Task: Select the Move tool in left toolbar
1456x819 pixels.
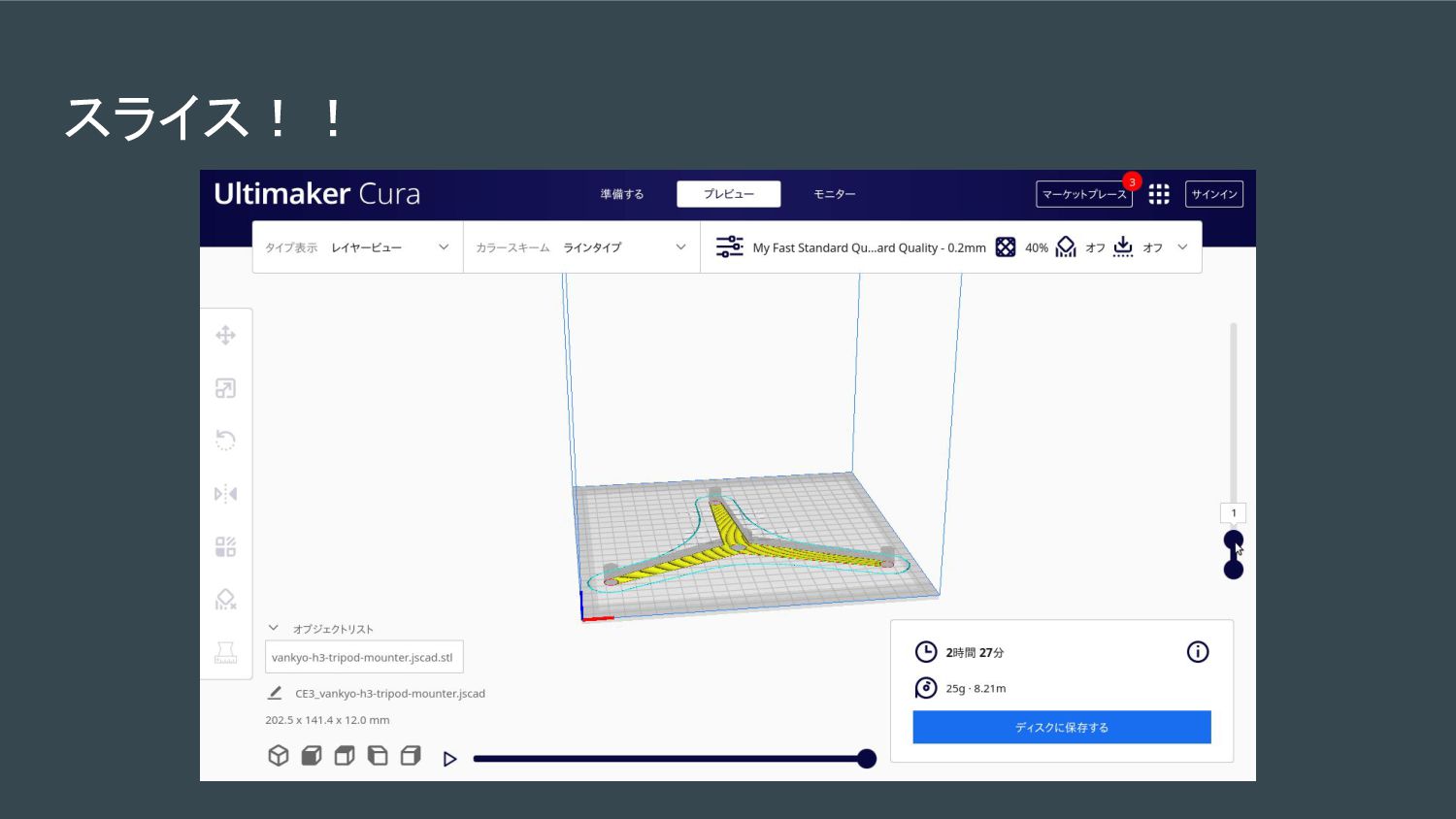Action: [x=225, y=336]
